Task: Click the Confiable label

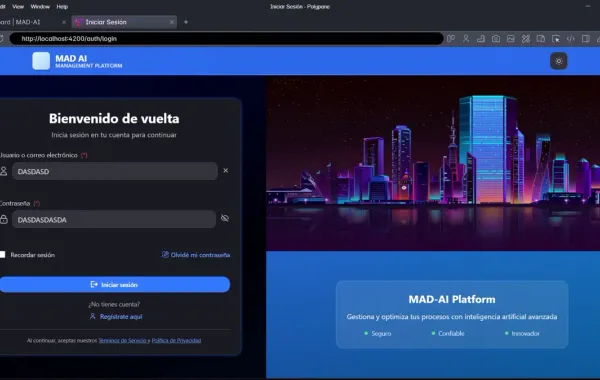Action: click(451, 333)
